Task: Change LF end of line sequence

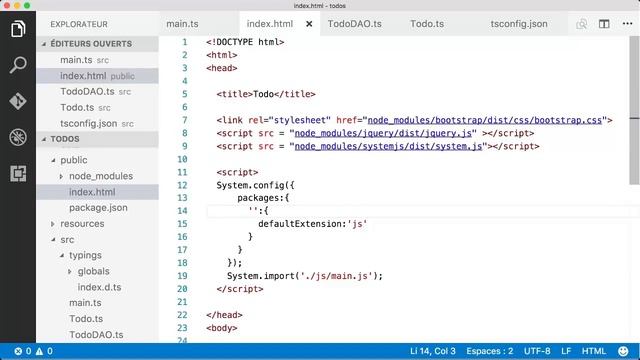Action: 566,351
